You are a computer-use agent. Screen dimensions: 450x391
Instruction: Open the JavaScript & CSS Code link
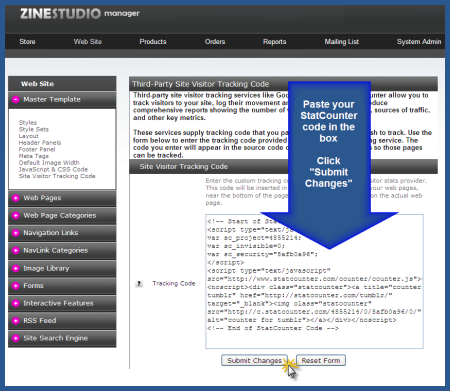tap(53, 169)
